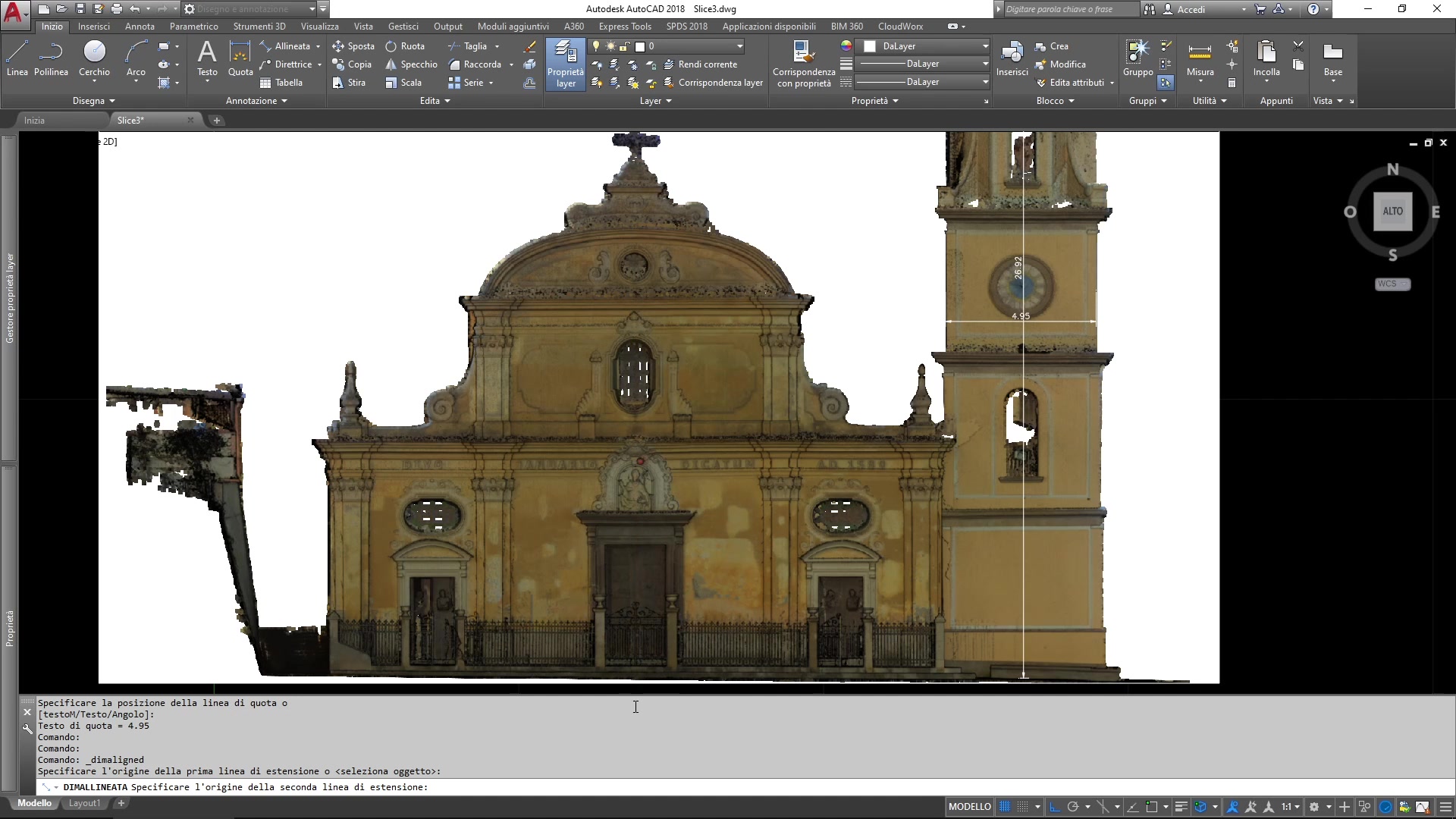Use the Copia copy command

[352, 64]
